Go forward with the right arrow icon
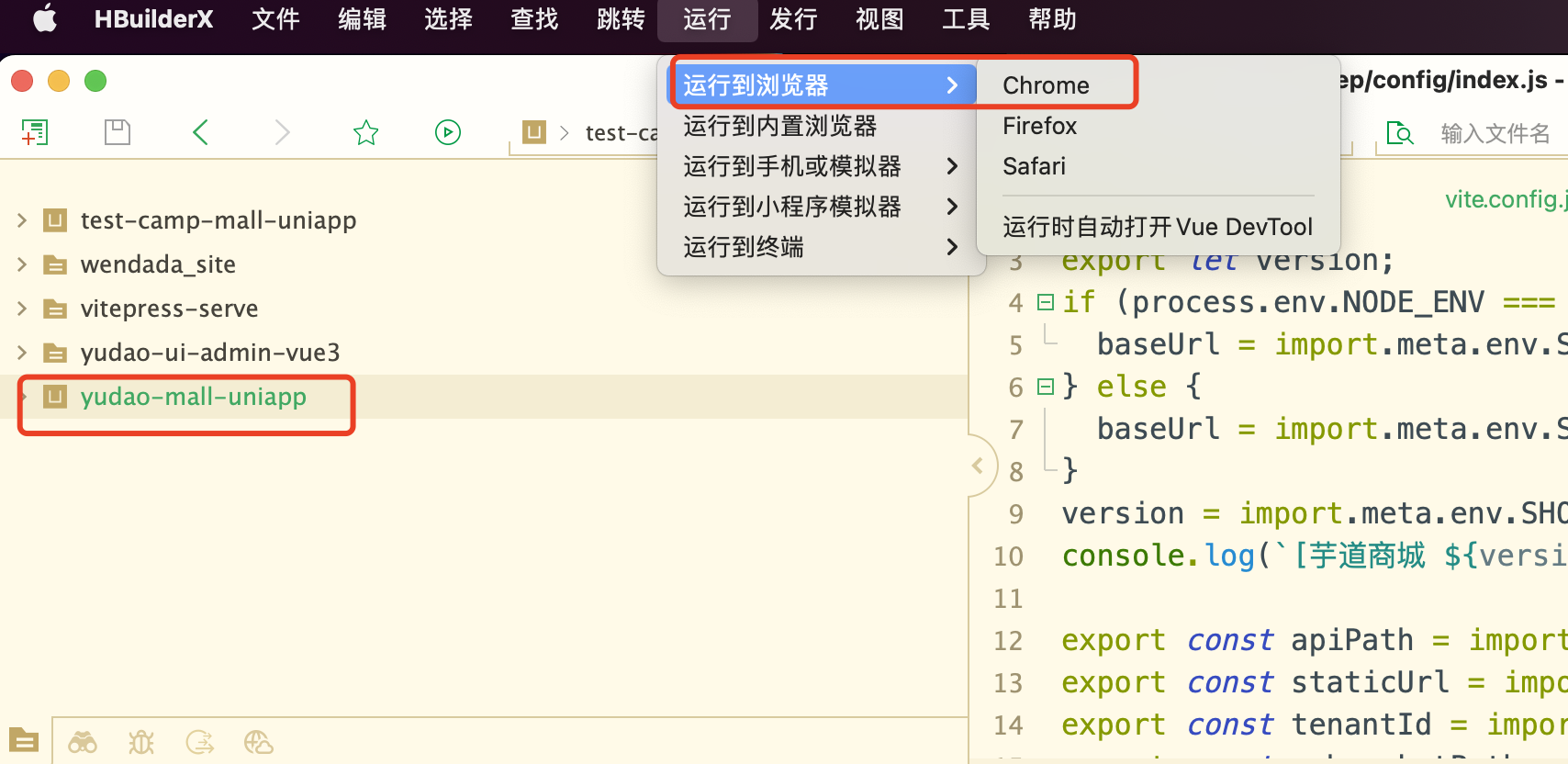This screenshot has width=1568, height=764. click(x=283, y=132)
